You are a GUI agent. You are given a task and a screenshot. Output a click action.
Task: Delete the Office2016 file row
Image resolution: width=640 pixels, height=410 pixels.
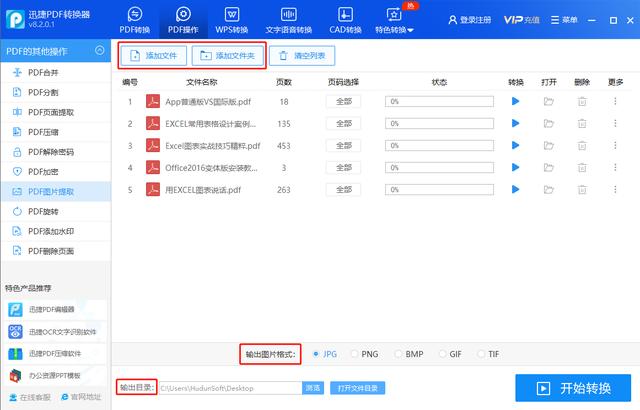click(x=582, y=167)
